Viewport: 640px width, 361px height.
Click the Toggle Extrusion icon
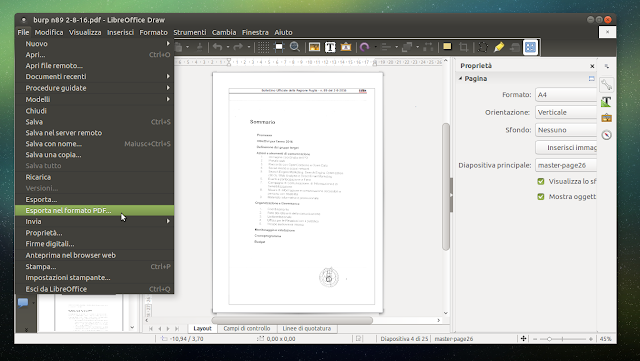point(515,47)
